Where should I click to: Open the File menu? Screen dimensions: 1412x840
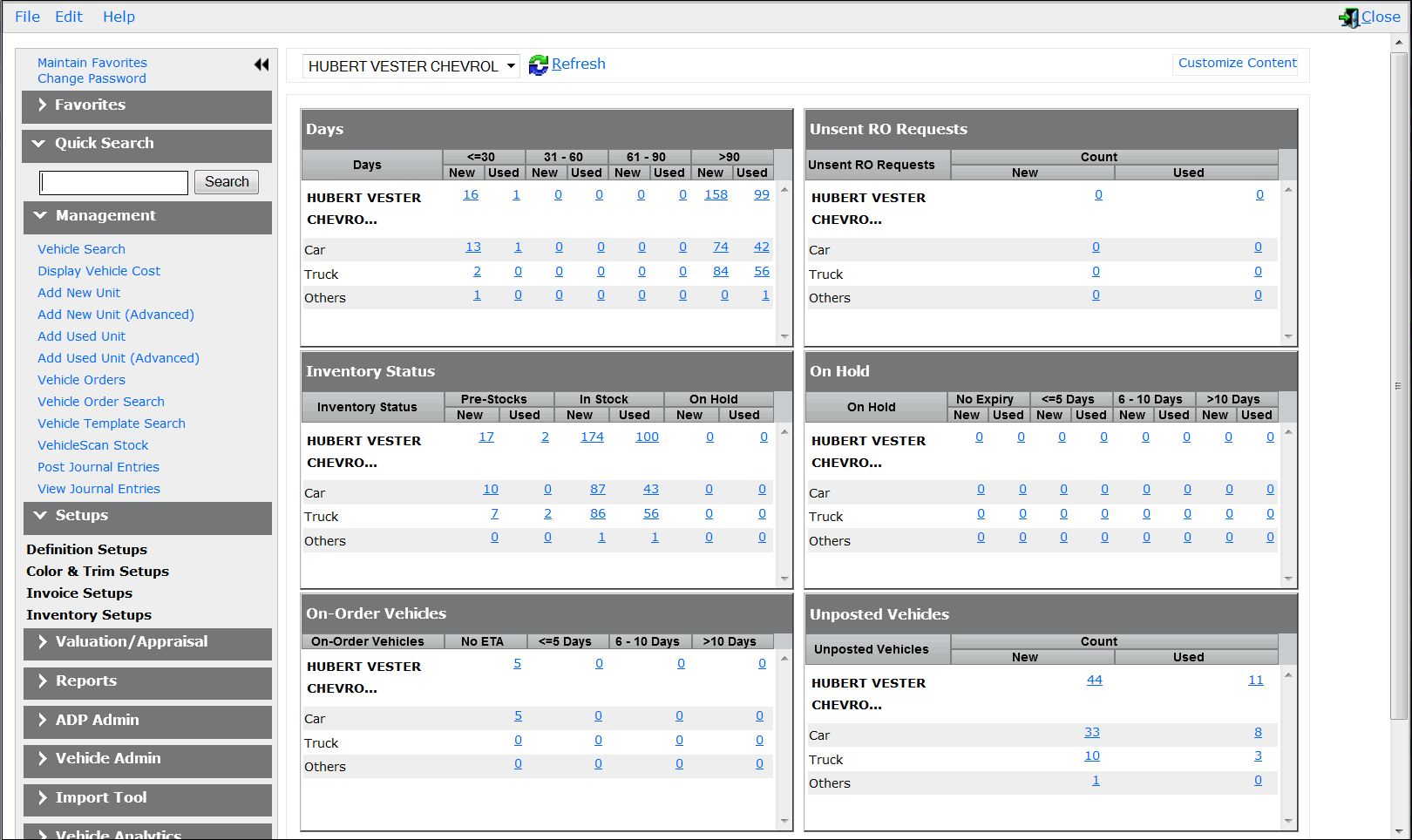click(x=27, y=17)
